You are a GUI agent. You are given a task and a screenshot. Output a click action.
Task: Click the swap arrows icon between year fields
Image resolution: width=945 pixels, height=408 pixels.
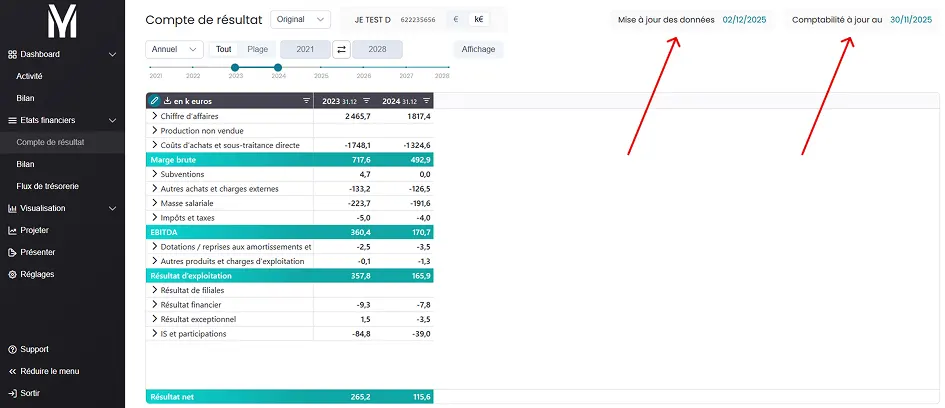pyautogui.click(x=341, y=49)
